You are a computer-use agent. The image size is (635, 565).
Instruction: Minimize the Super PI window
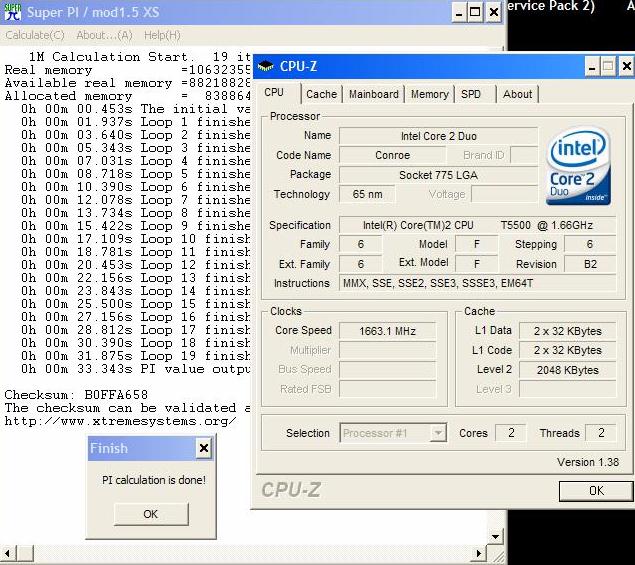458,12
